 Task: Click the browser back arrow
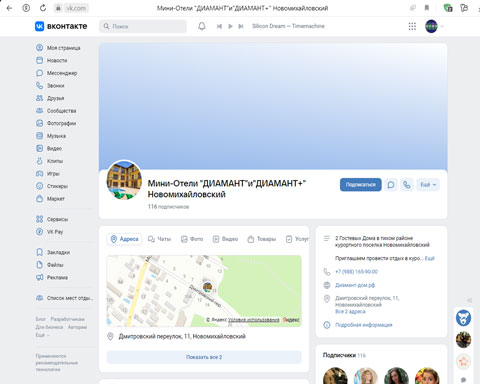(9, 8)
